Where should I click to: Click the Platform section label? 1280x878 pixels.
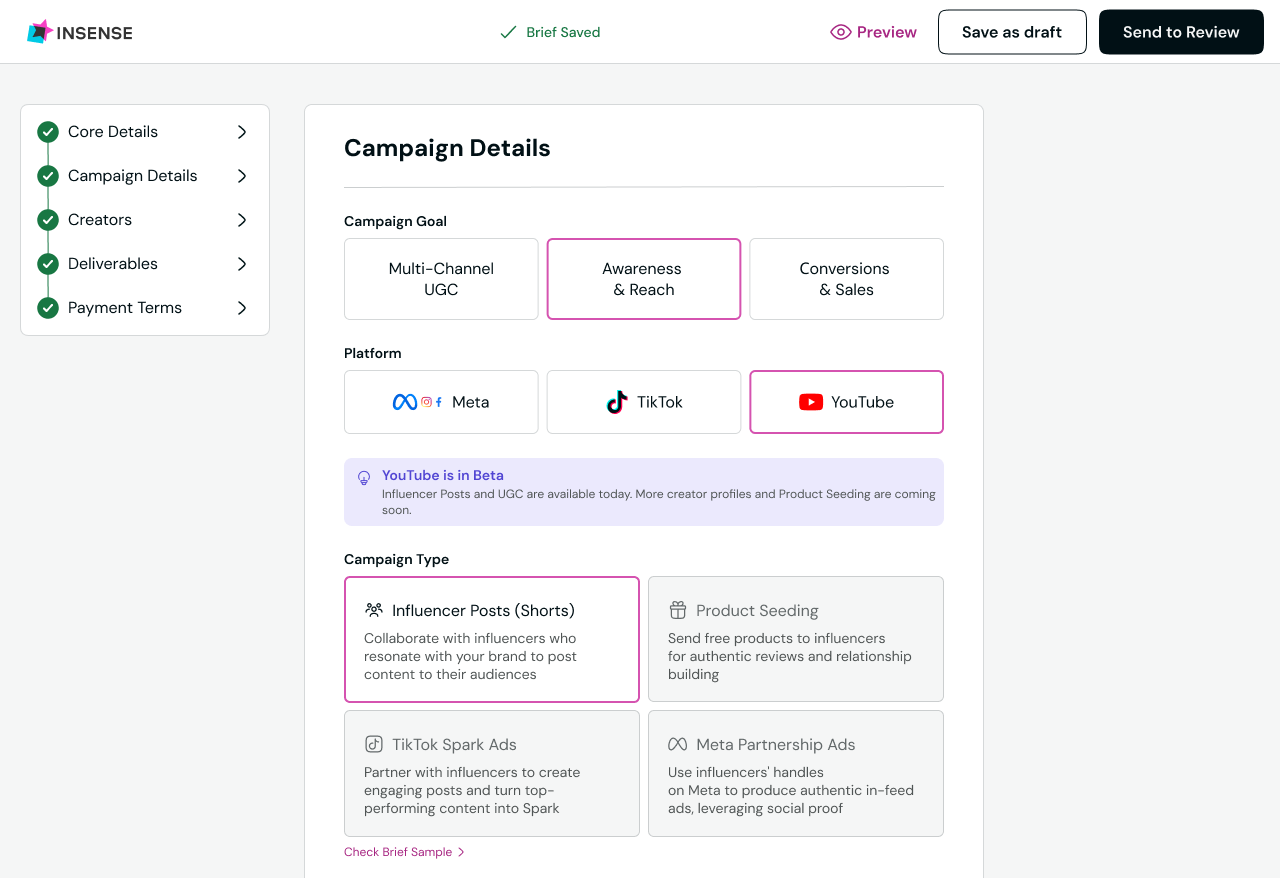[372, 353]
